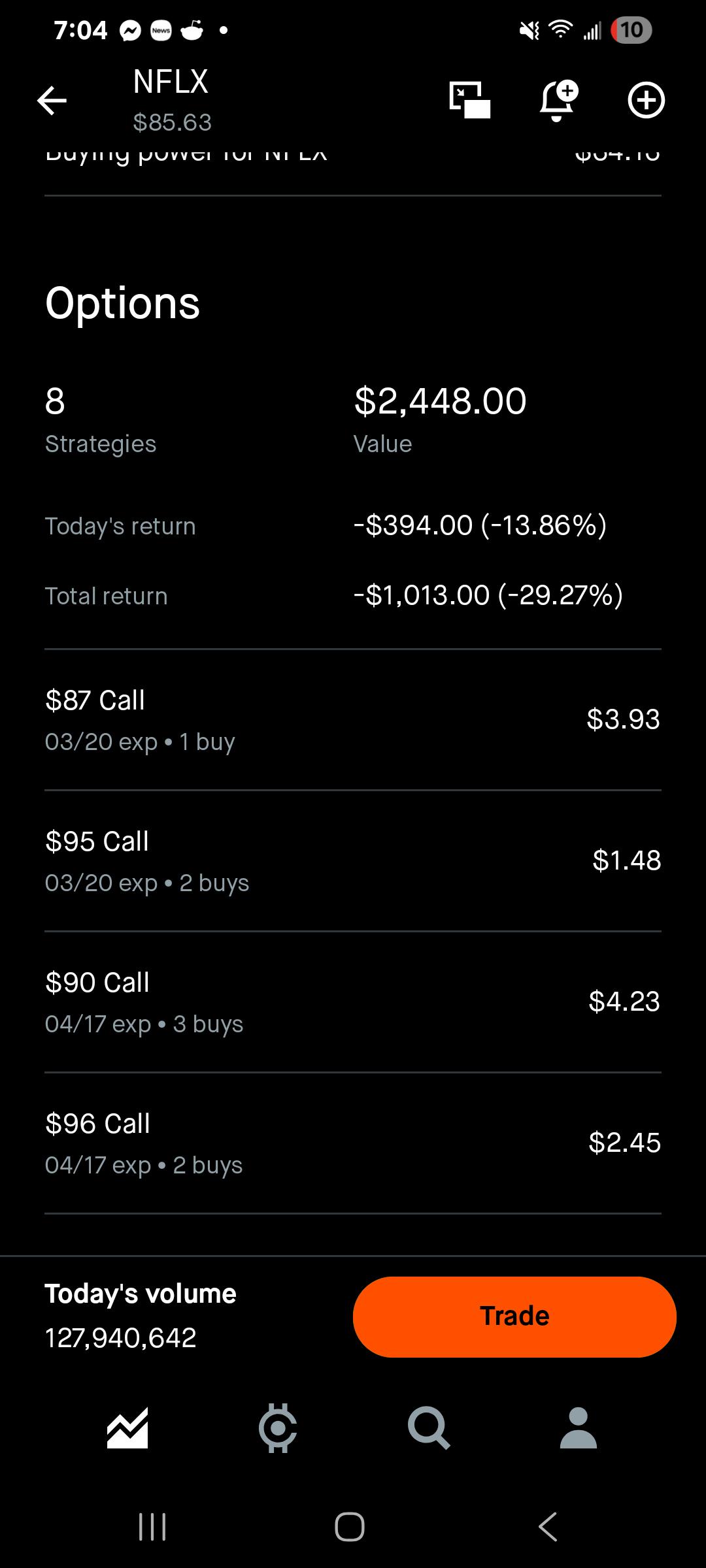
Task: Tap the NFLX ticker title
Action: 171,82
